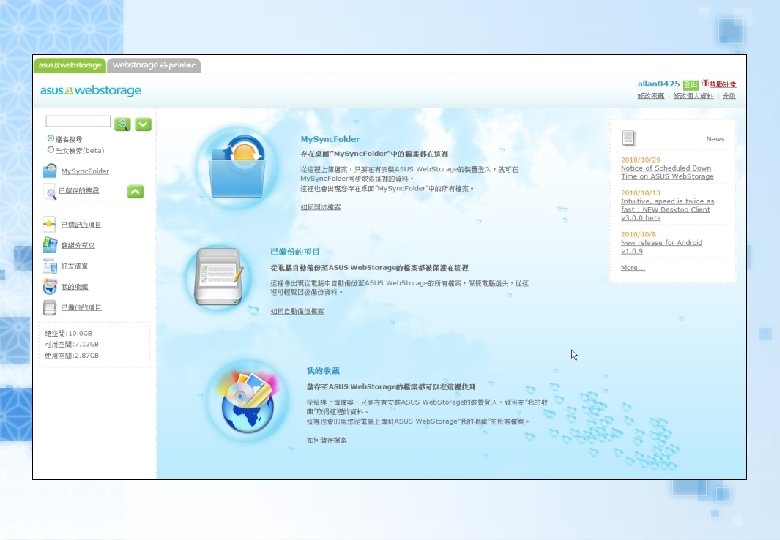Click the green logout button beside allan0425
This screenshot has width=780, height=540.
click(690, 84)
